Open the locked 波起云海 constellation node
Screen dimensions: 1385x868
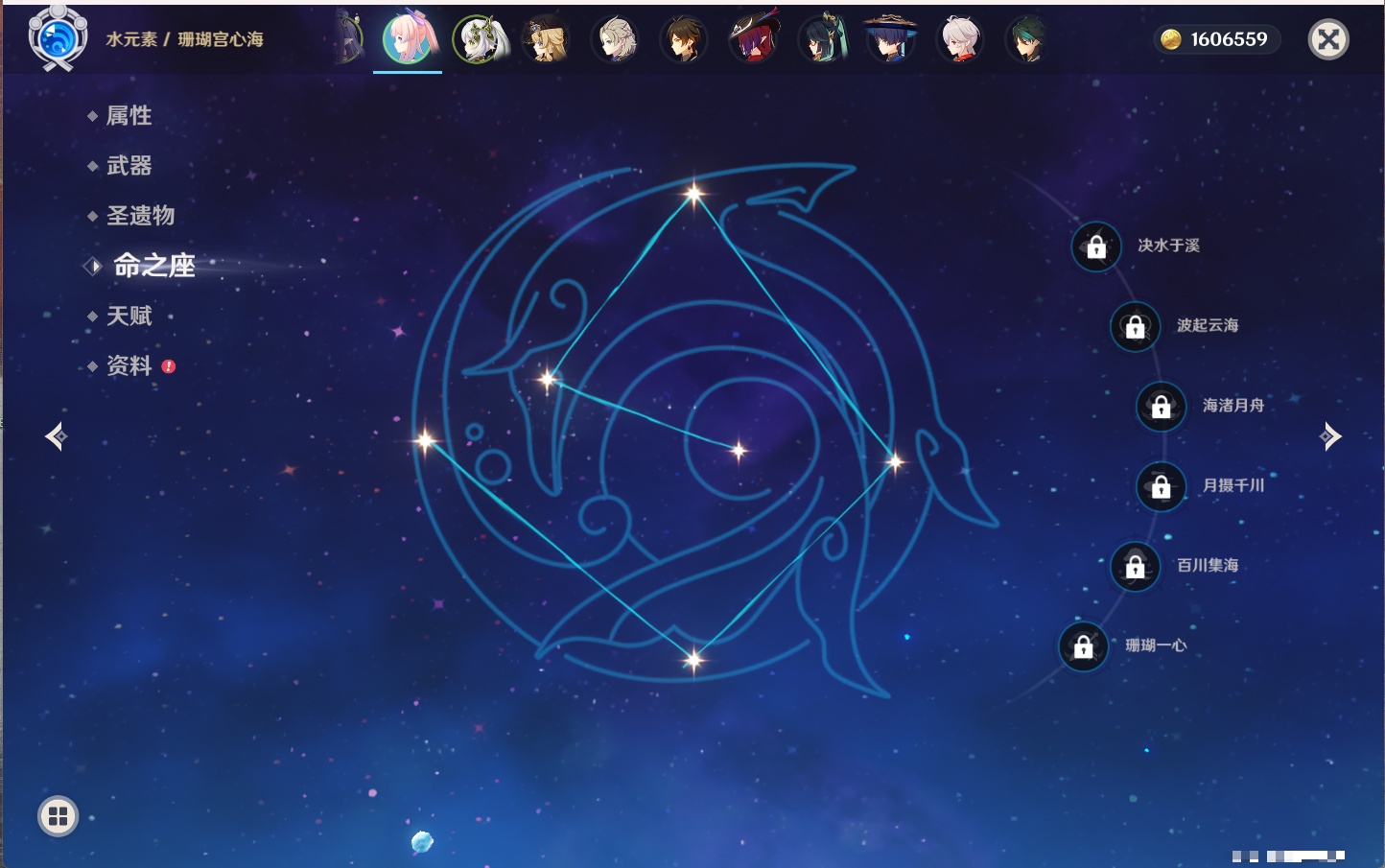(x=1136, y=326)
